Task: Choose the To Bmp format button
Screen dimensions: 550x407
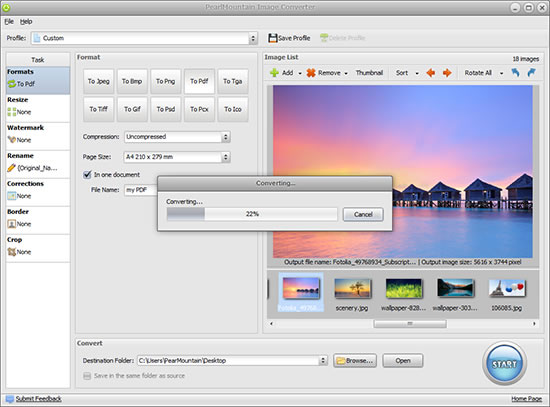Action: click(x=132, y=81)
